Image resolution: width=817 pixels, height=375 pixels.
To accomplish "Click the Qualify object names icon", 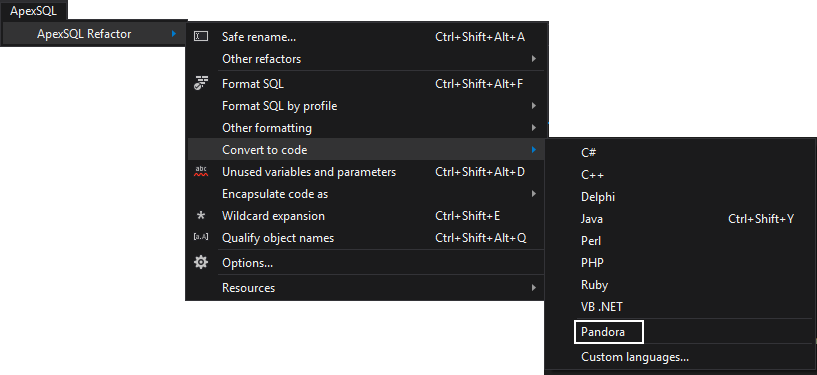I will tap(201, 237).
